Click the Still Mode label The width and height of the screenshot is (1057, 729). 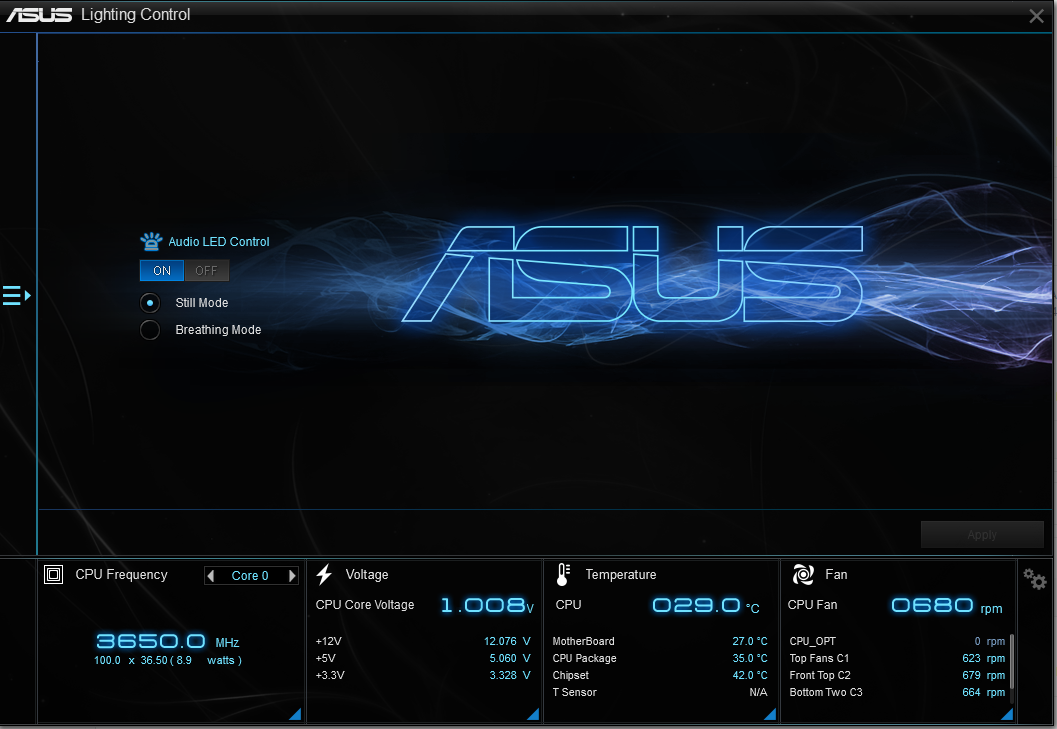point(202,303)
